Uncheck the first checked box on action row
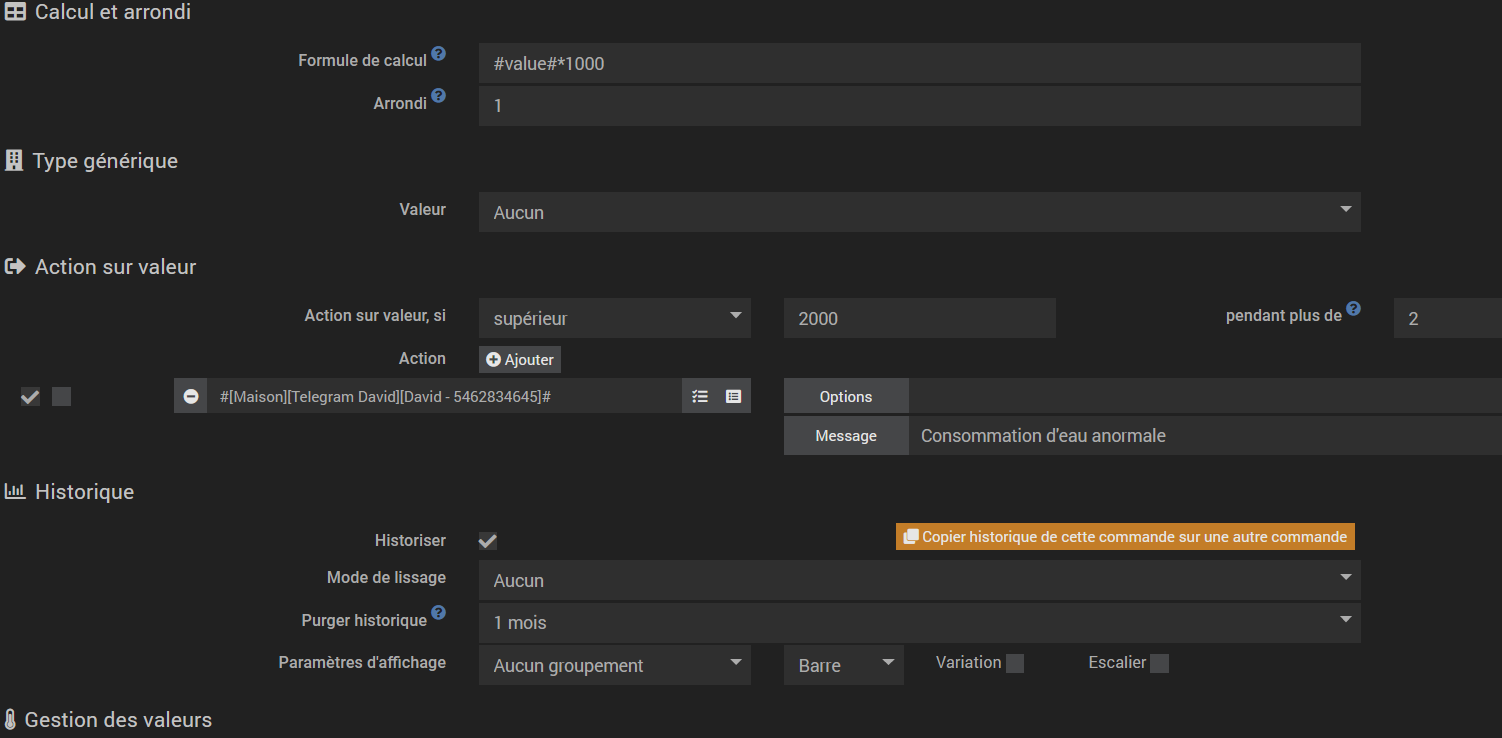Screen dimensions: 1502x738 click(x=30, y=397)
